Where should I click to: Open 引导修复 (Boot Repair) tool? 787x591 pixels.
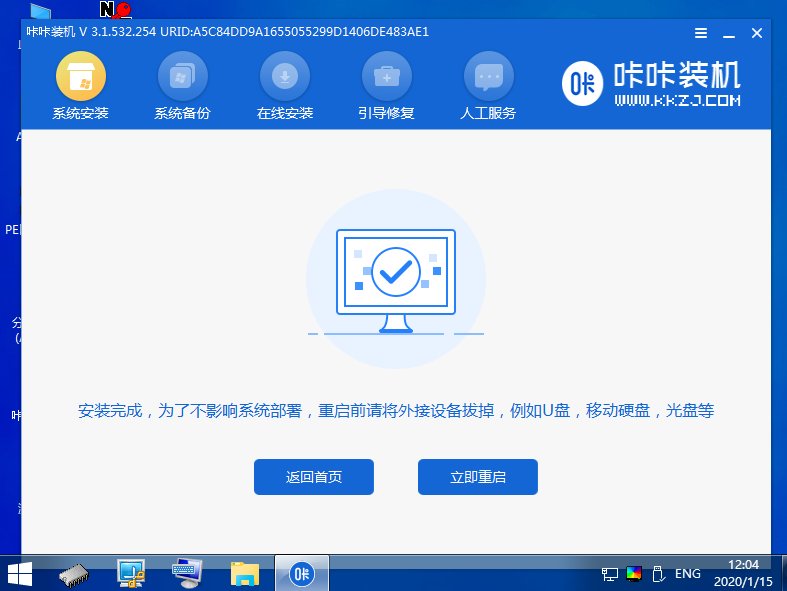[386, 86]
